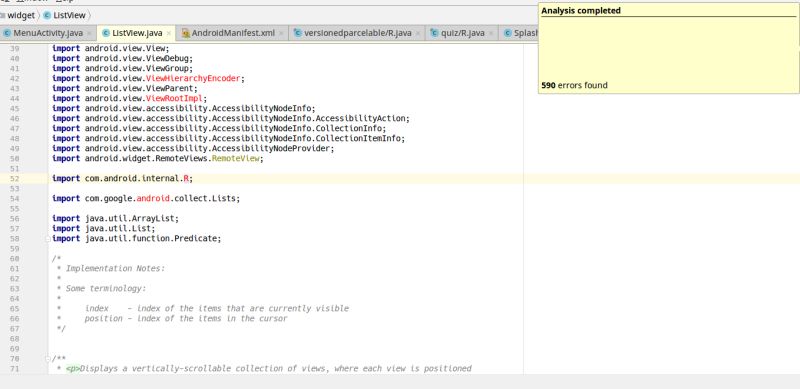Click the red ViewHierarchyEncoder import
Viewport: 800px width, 389px height.
tap(193, 79)
